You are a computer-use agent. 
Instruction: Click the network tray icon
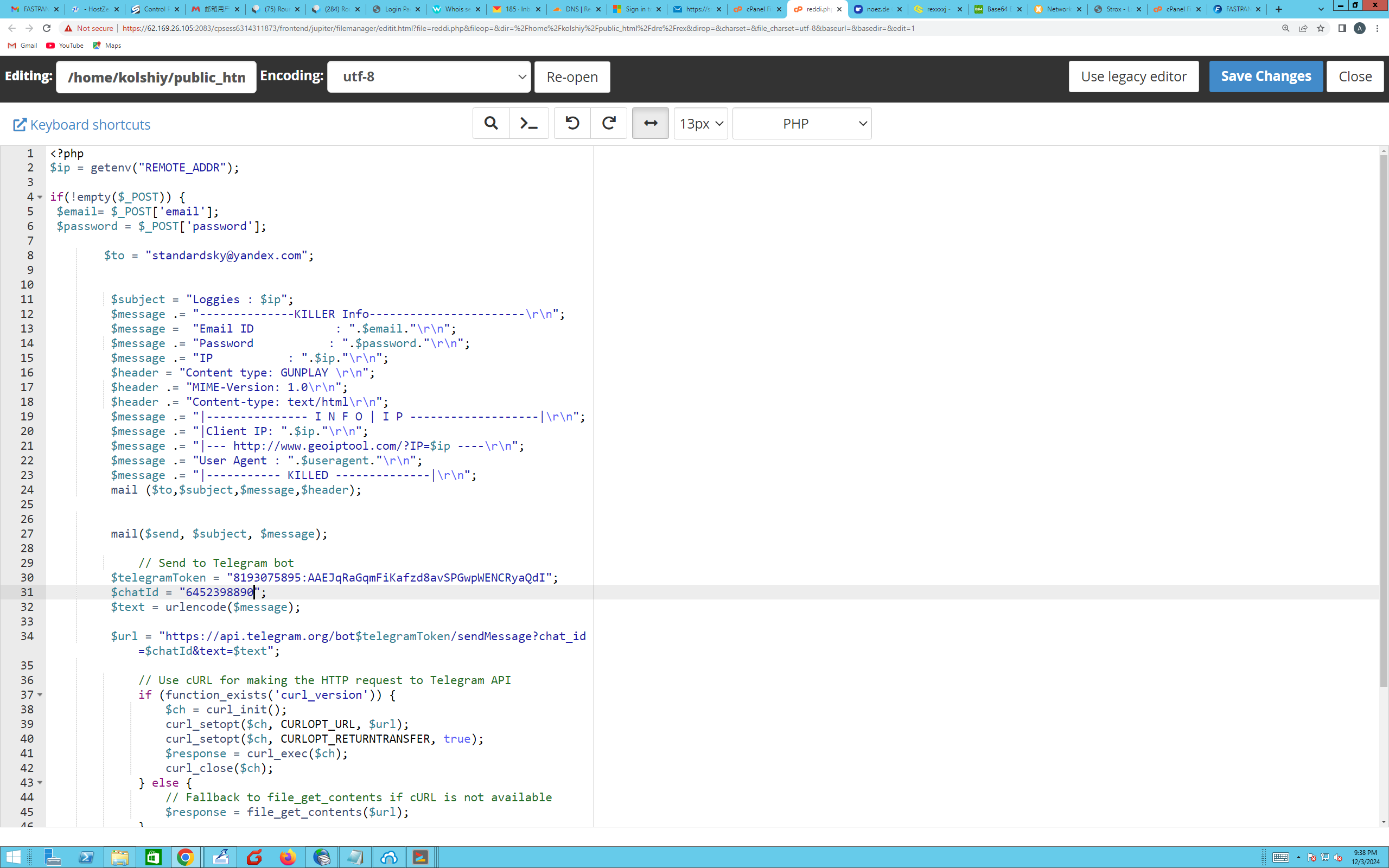coord(1325,858)
